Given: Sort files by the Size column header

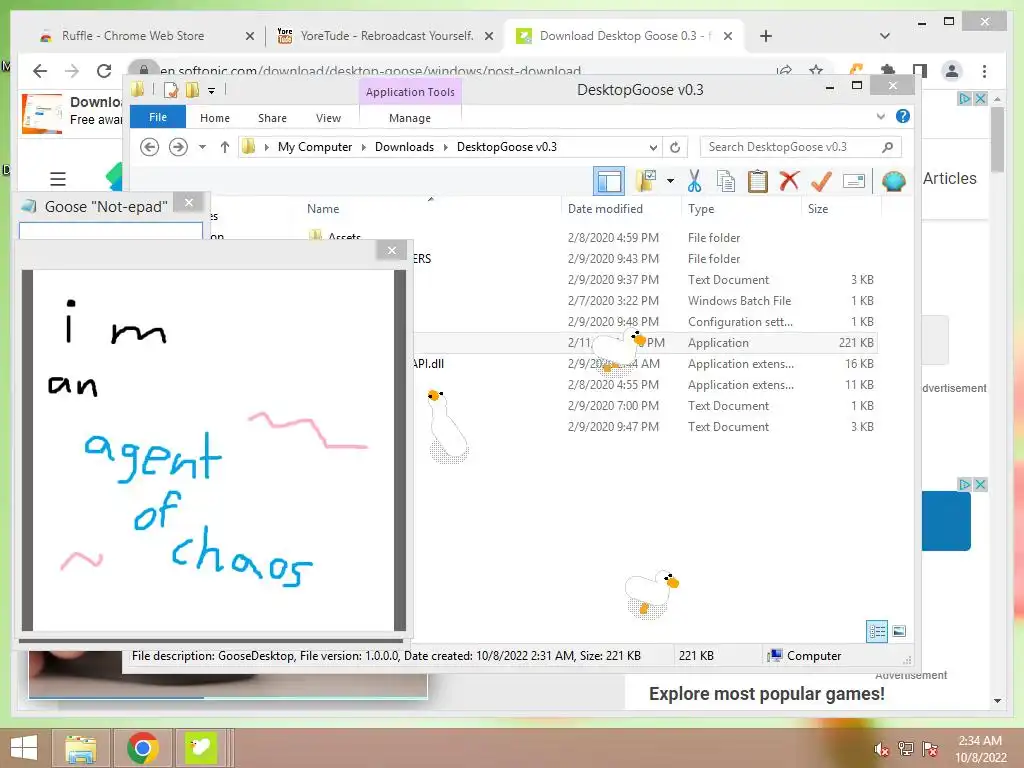Looking at the screenshot, I should tap(818, 209).
